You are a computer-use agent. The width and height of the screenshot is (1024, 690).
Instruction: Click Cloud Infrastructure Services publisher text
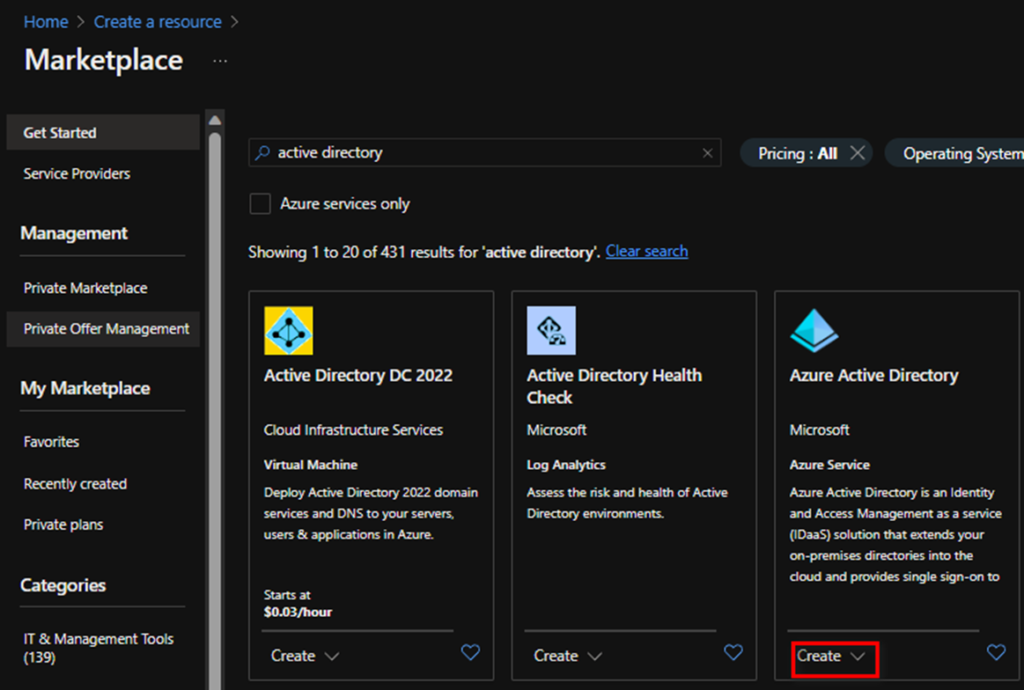click(x=353, y=430)
